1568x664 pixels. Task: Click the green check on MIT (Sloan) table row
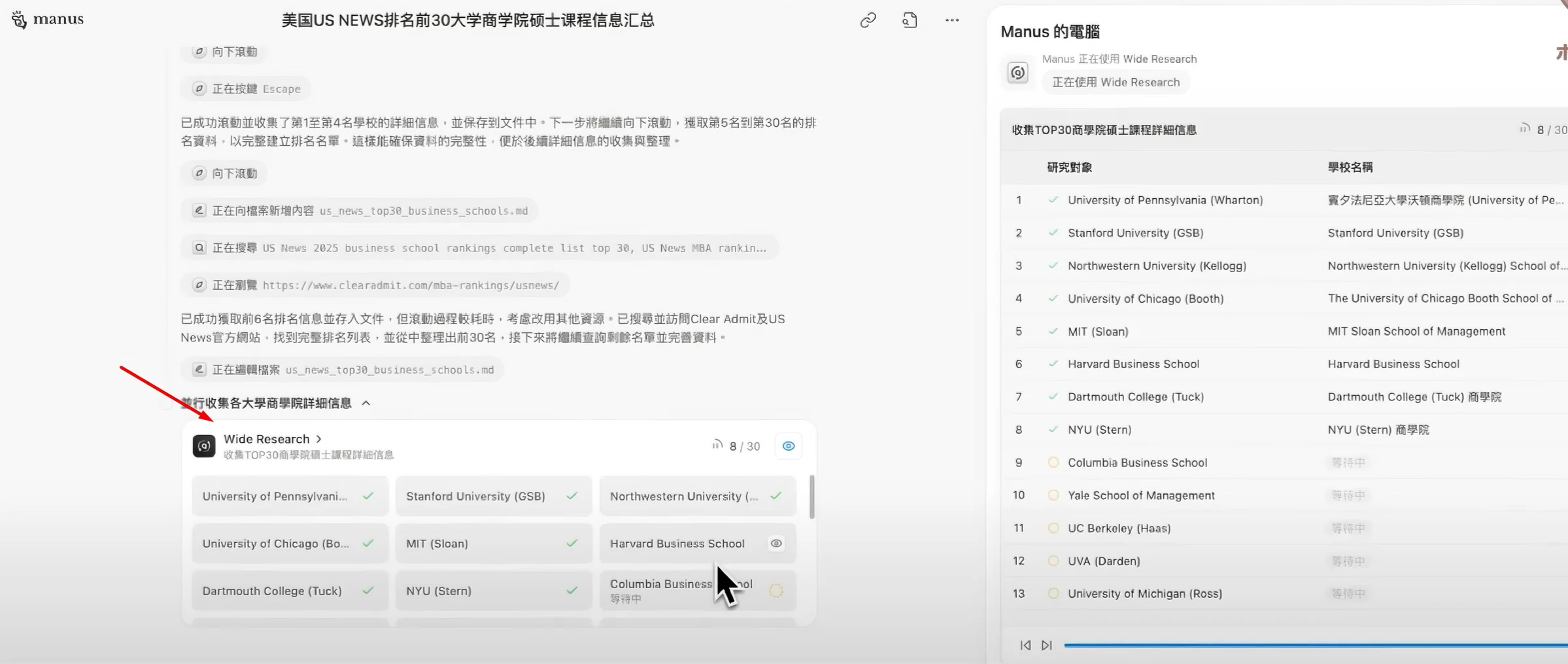coord(1053,331)
